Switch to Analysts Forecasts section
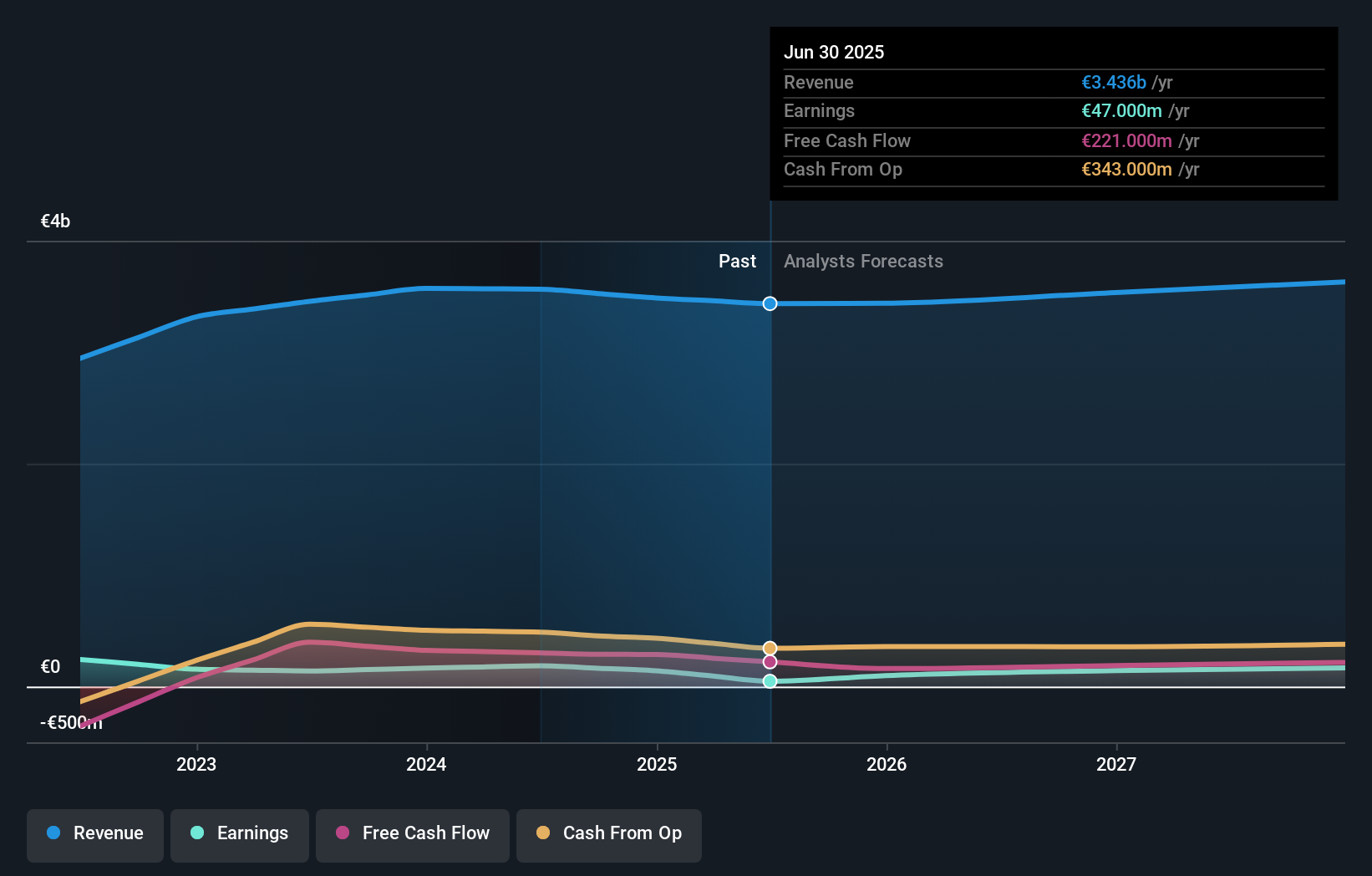The image size is (1372, 876). tap(863, 261)
